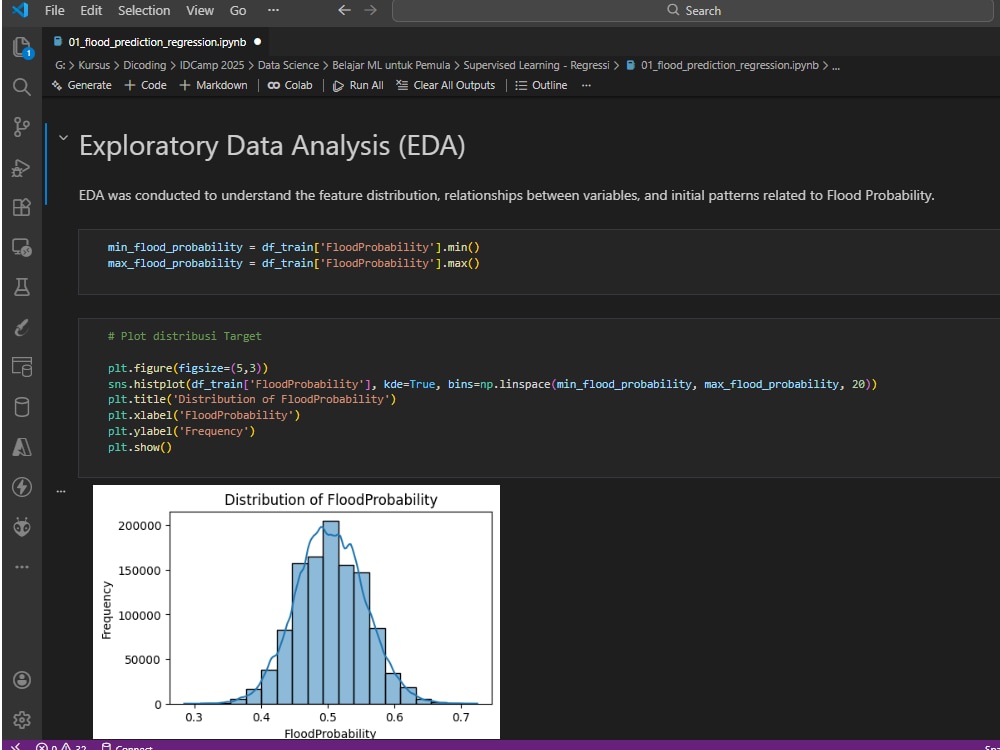Viewport: 1000px width, 750px height.
Task: Open the Source Control view
Action: (22, 128)
